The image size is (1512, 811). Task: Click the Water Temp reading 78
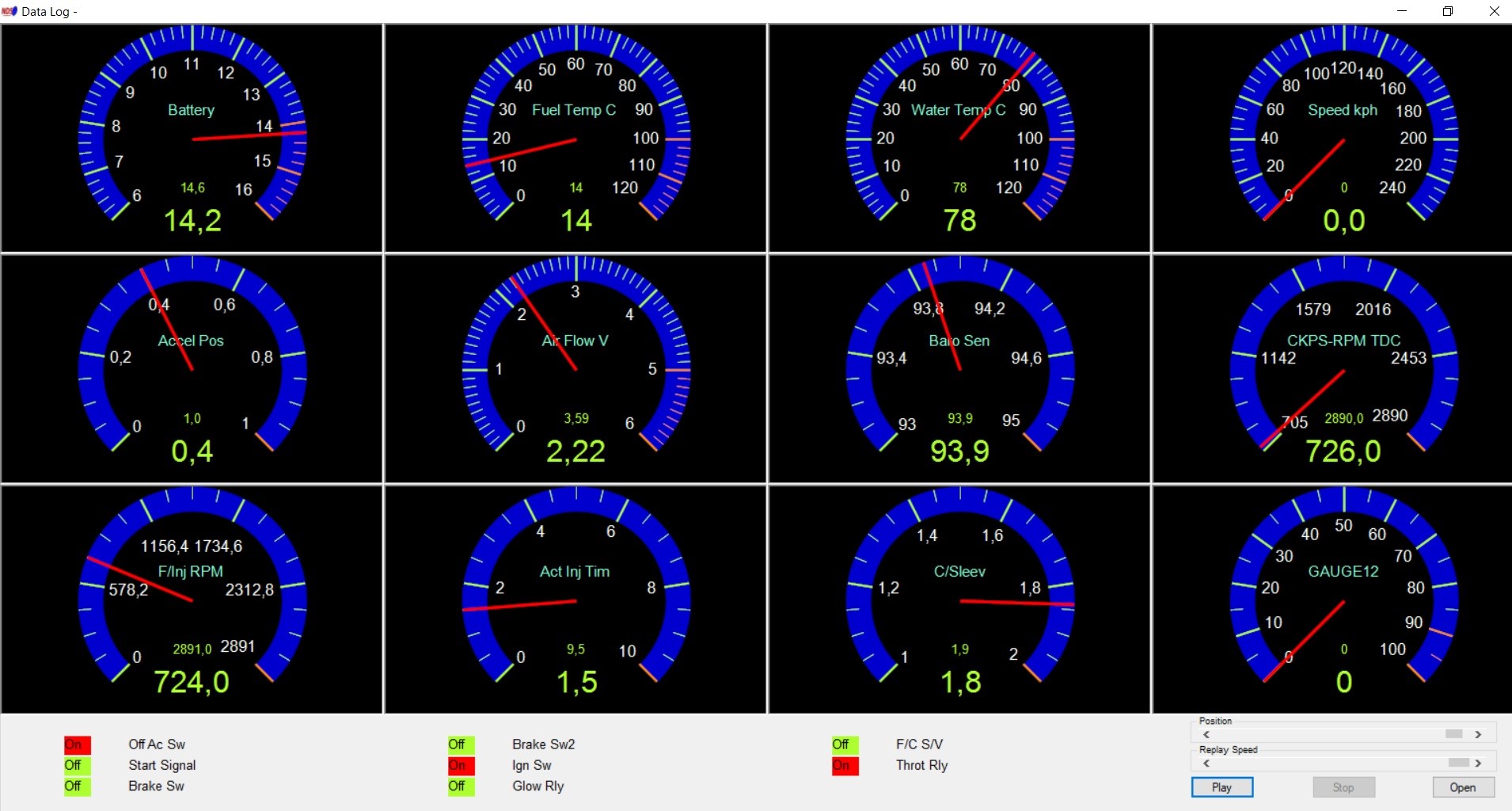959,220
